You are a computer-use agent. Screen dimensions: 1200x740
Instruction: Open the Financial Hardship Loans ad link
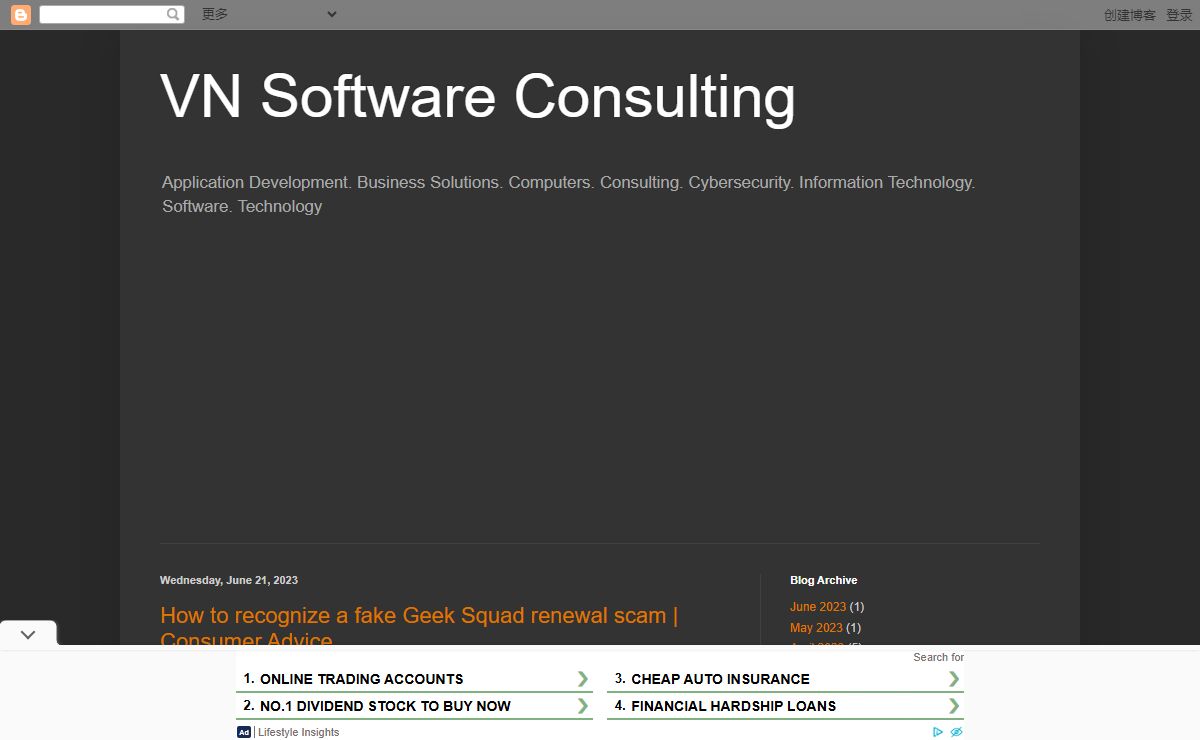pyautogui.click(x=733, y=706)
